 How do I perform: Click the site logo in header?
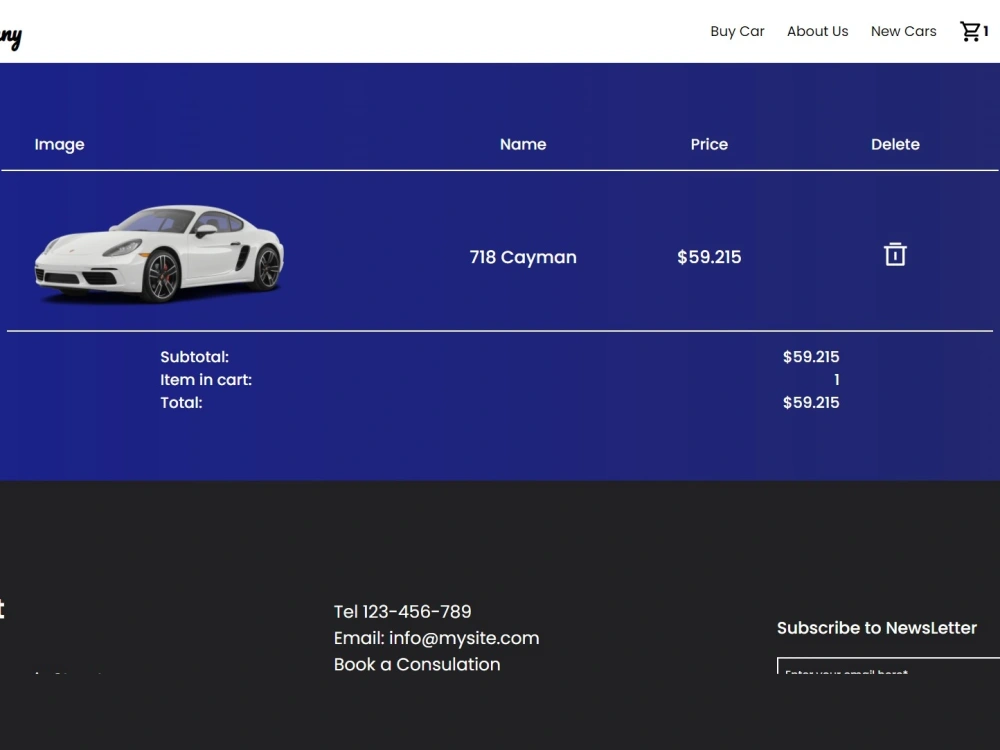tap(11, 38)
